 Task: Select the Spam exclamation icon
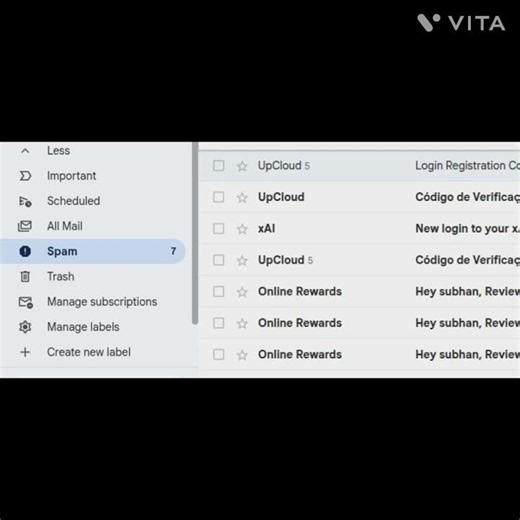(25, 251)
